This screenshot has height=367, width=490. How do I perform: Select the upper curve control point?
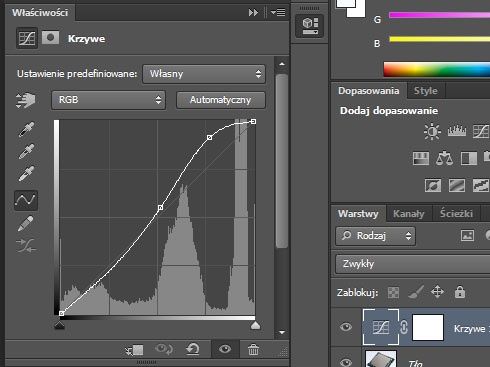click(x=209, y=137)
